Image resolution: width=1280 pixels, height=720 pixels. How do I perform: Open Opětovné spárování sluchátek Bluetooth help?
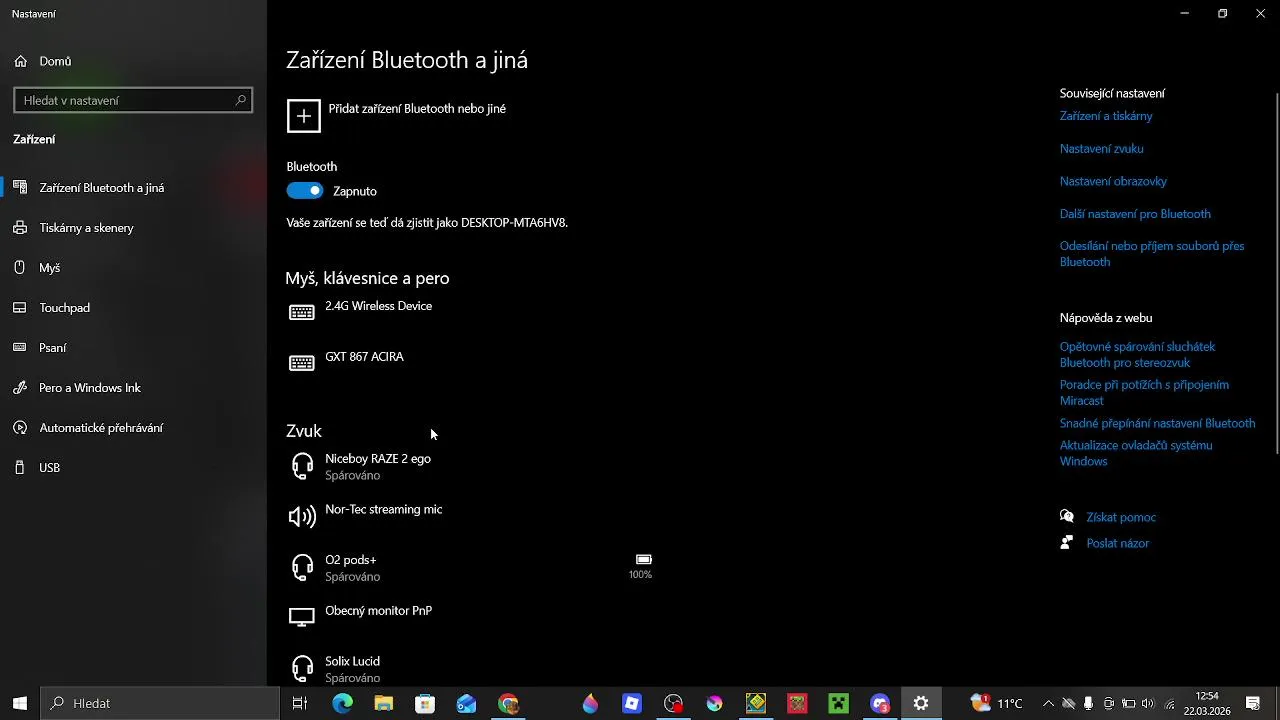[1137, 355]
